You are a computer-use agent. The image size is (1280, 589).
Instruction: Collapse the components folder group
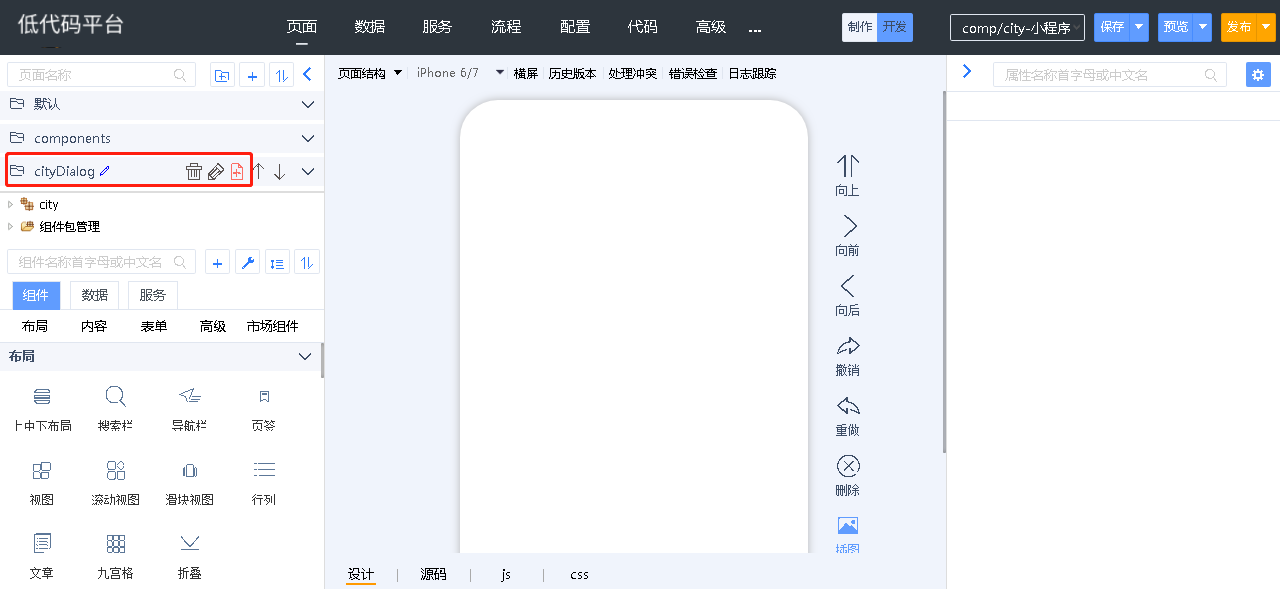[x=308, y=138]
